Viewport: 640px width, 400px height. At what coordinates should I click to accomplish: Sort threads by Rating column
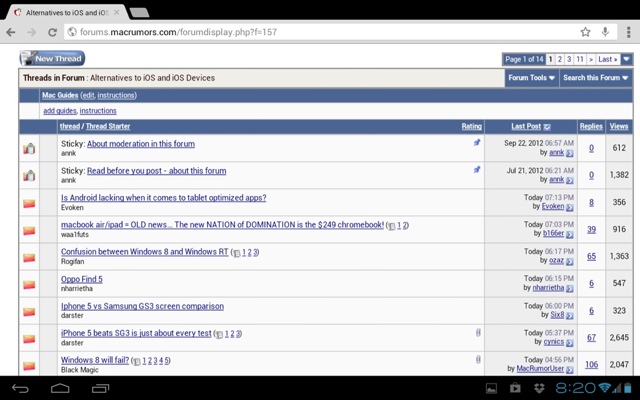click(x=471, y=127)
